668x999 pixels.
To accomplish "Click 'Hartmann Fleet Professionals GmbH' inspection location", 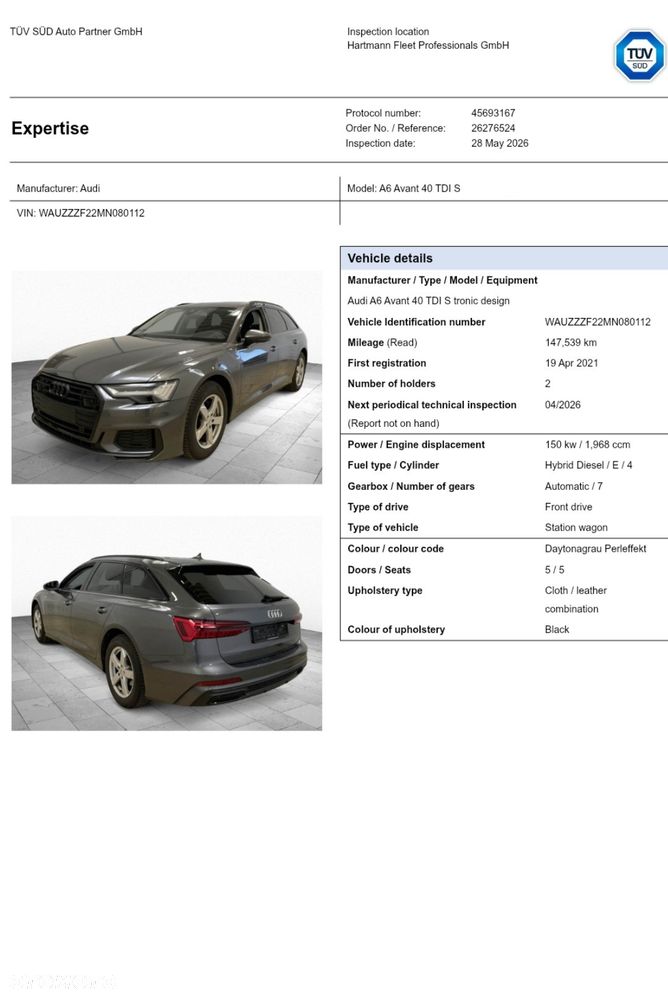I will (x=428, y=45).
